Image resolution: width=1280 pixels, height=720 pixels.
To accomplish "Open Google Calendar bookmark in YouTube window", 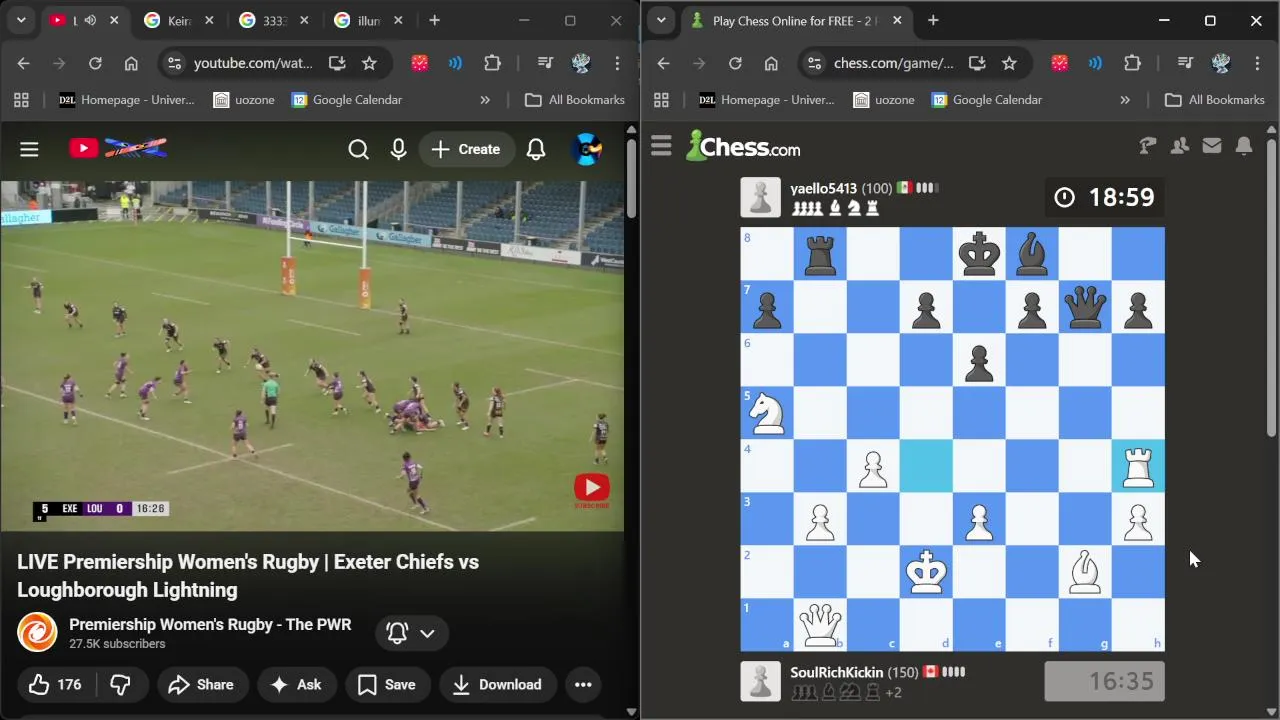I will click(346, 100).
